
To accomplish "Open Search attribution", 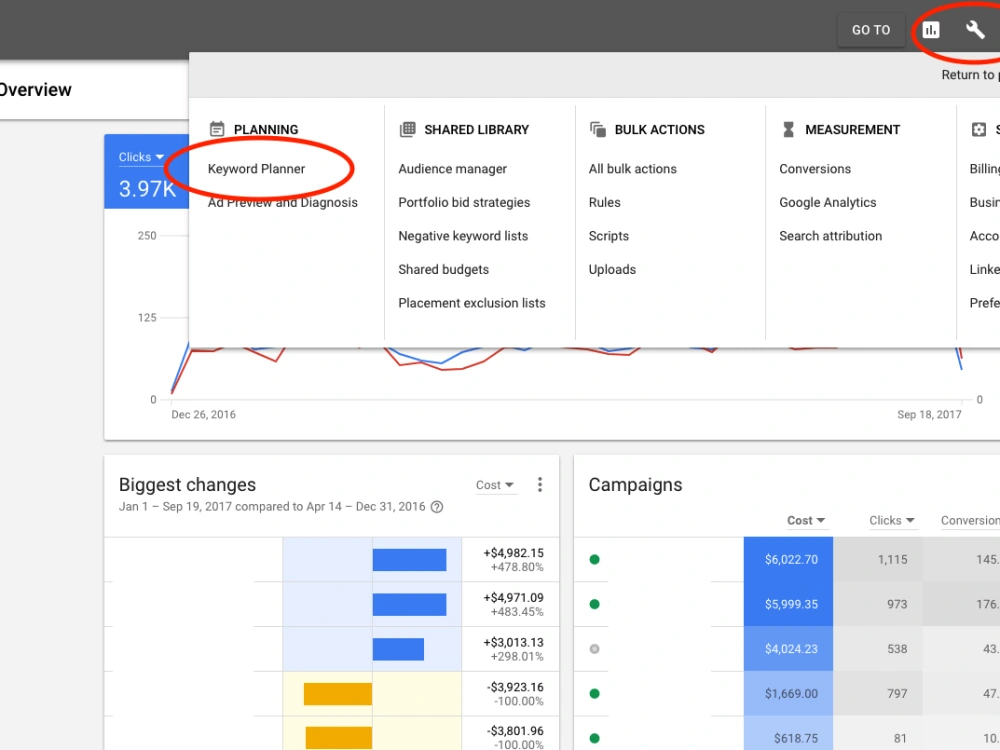I will [830, 236].
